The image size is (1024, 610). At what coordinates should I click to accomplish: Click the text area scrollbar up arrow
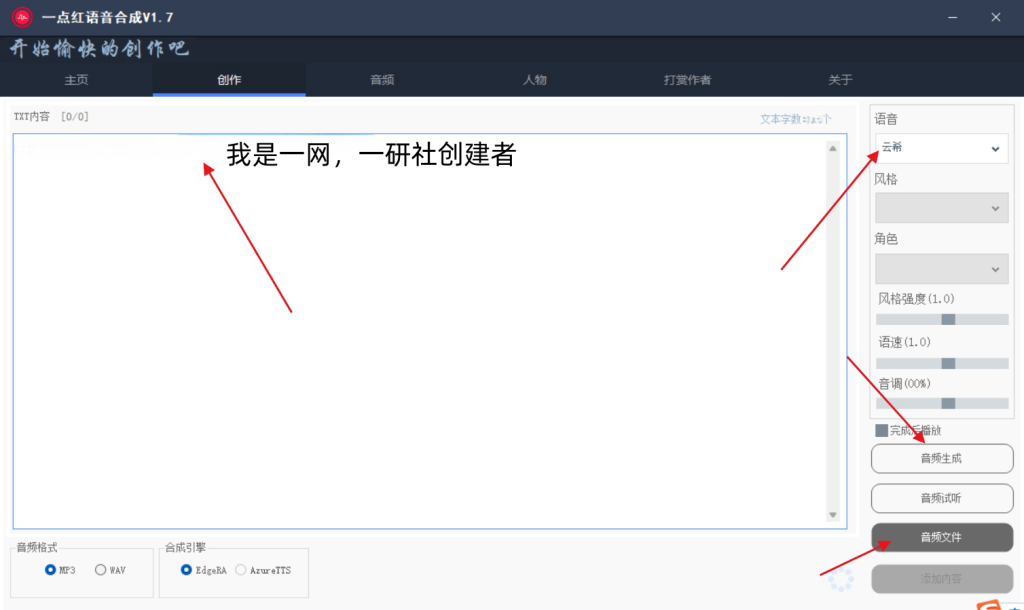(x=832, y=149)
